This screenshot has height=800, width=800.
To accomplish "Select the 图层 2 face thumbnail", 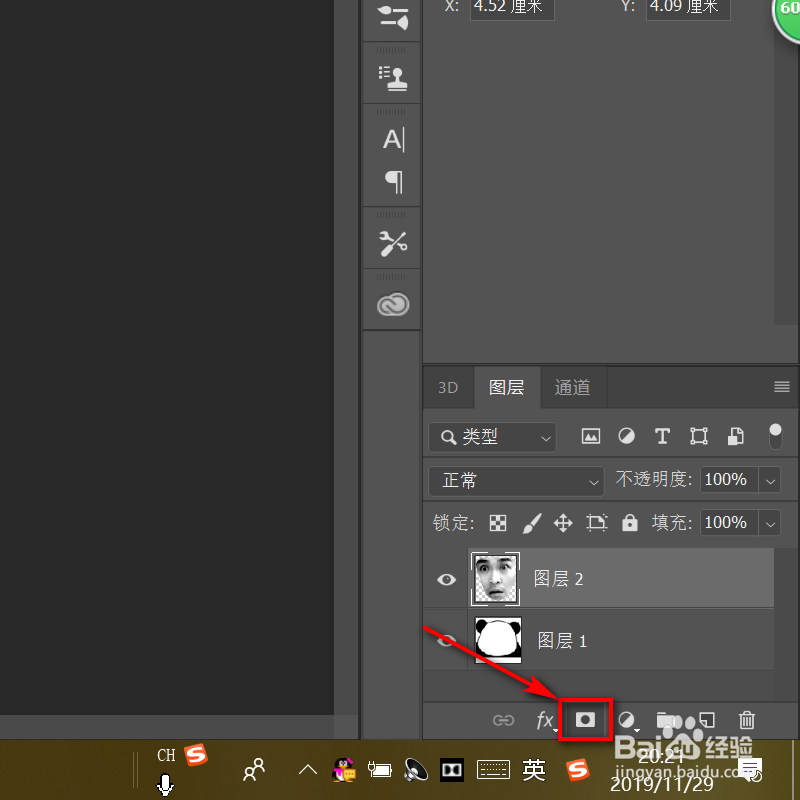I will [495, 579].
